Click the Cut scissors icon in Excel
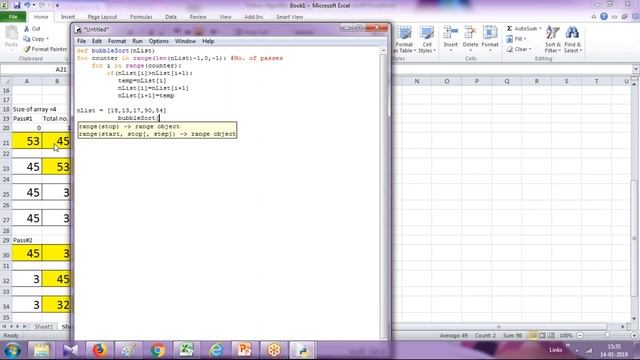640x360 pixels. [x=27, y=29]
